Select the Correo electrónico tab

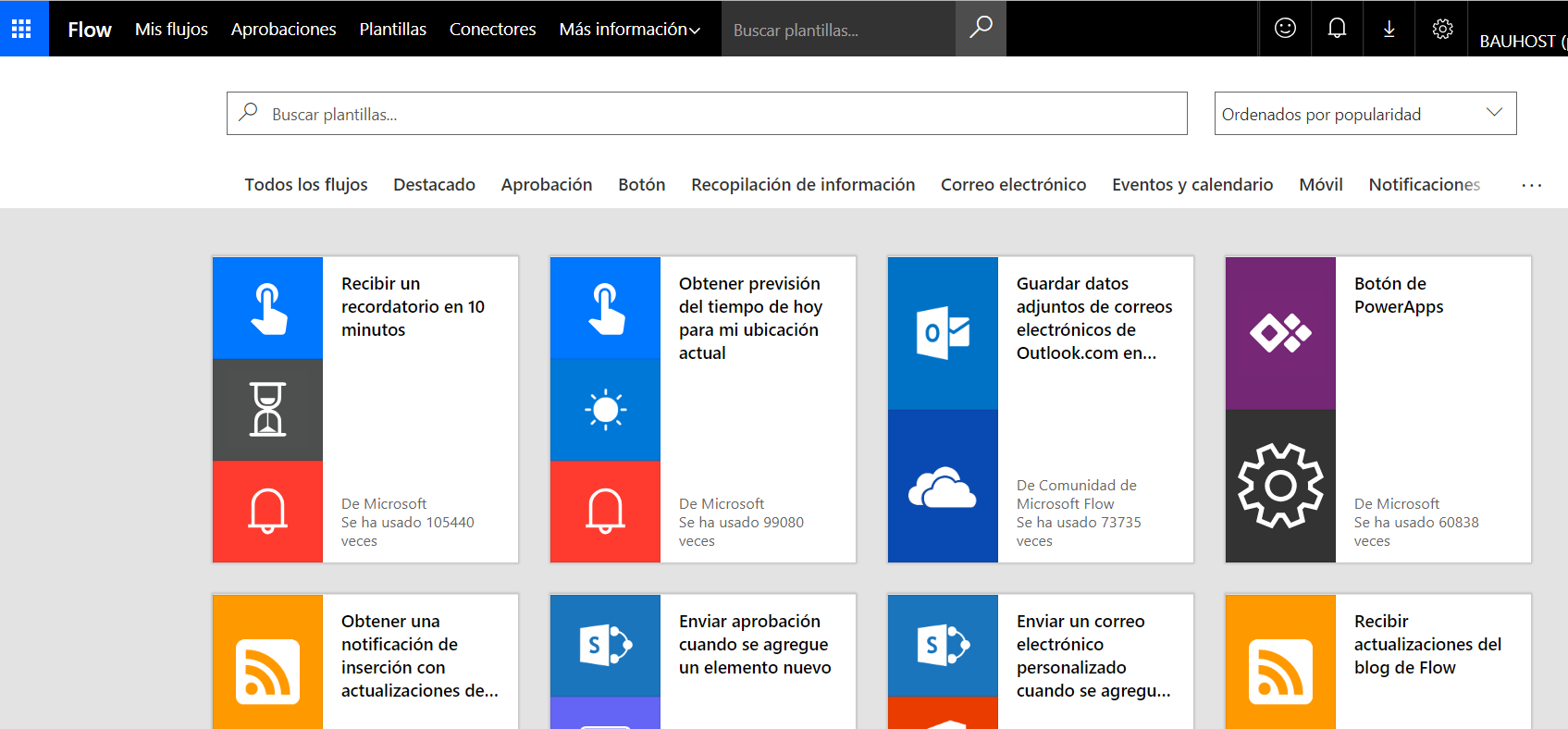pos(1014,184)
